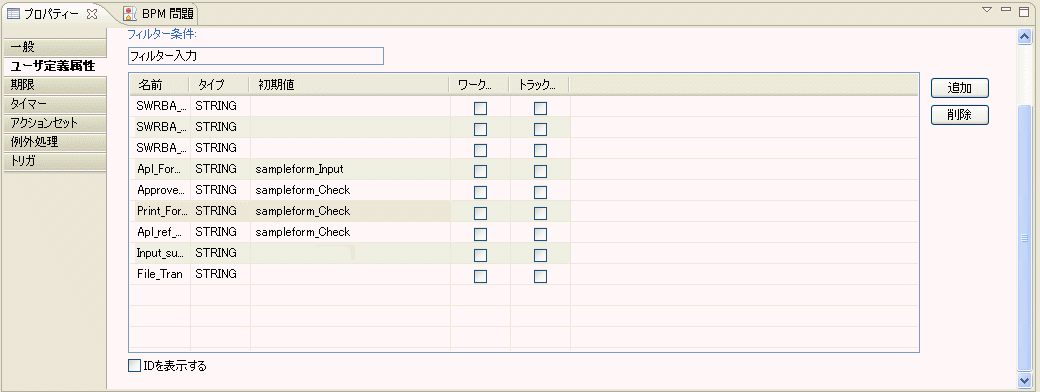Click scrollbar up arrow
1040x392 pixels.
click(x=1024, y=38)
